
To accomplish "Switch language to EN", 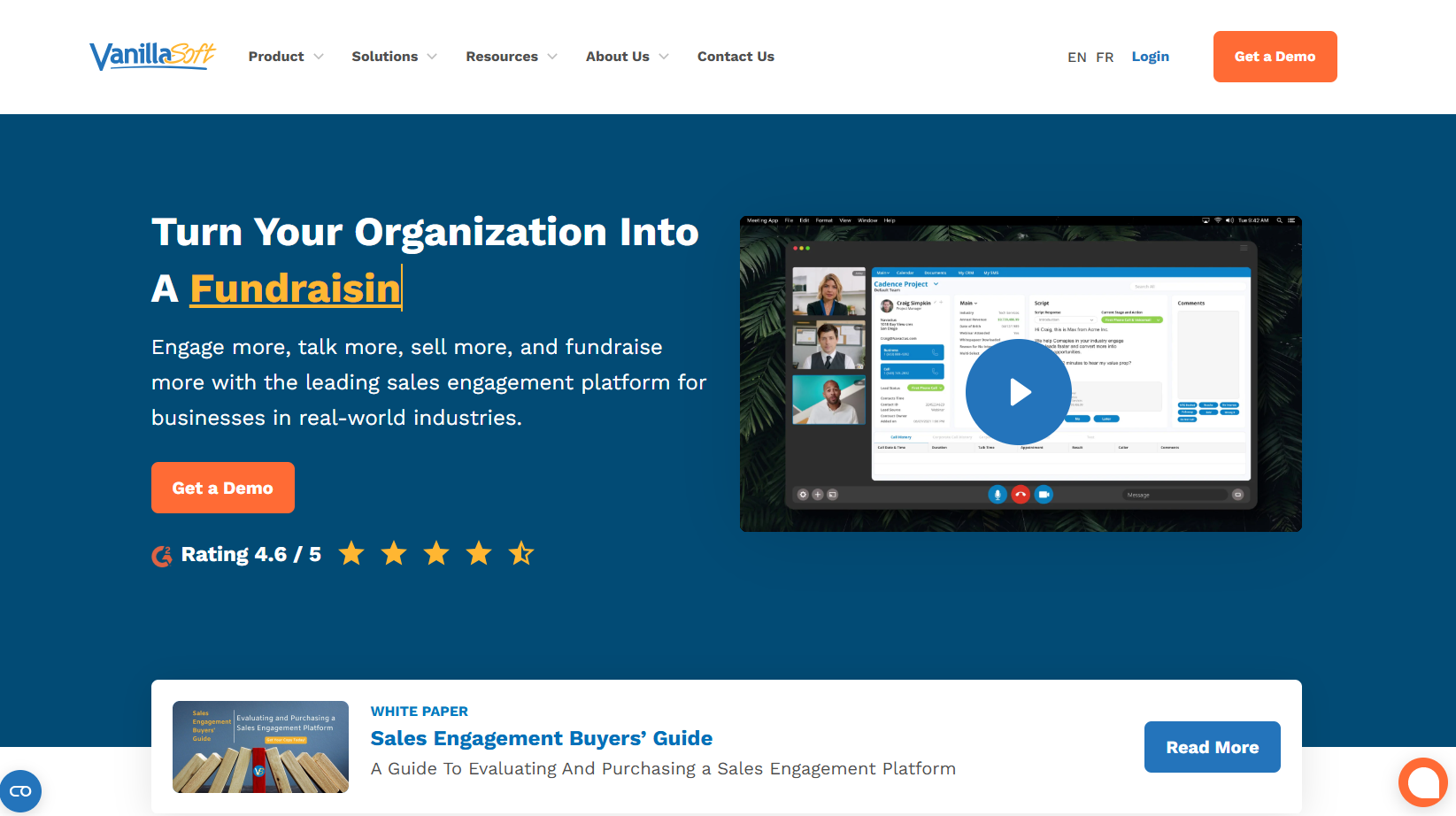I will [x=1076, y=58].
